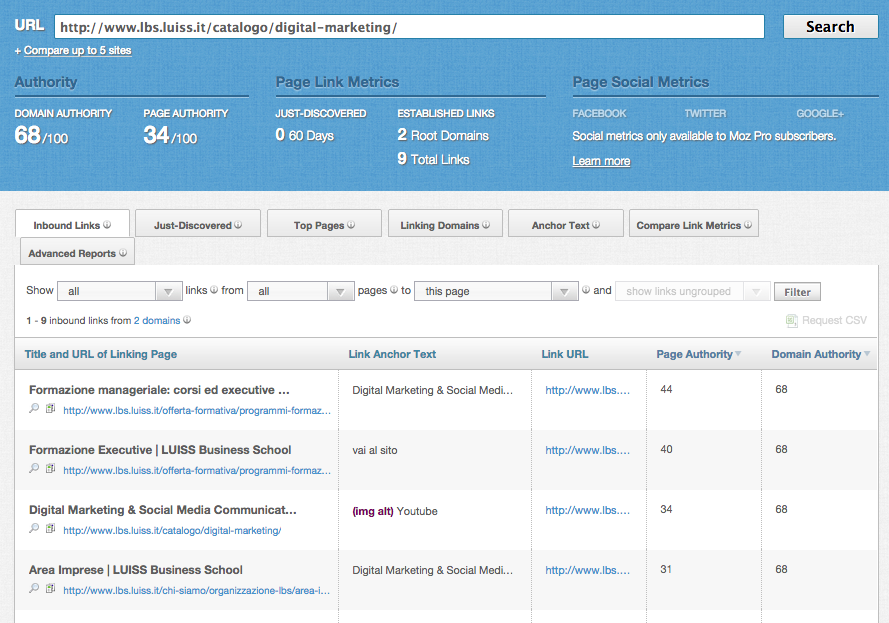Select the Anchor Text tab
Image resolution: width=889 pixels, height=623 pixels.
click(566, 223)
